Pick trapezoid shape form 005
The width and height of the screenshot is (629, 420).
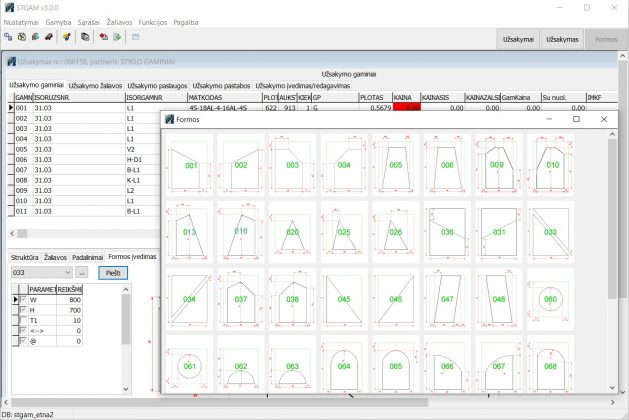coord(396,165)
